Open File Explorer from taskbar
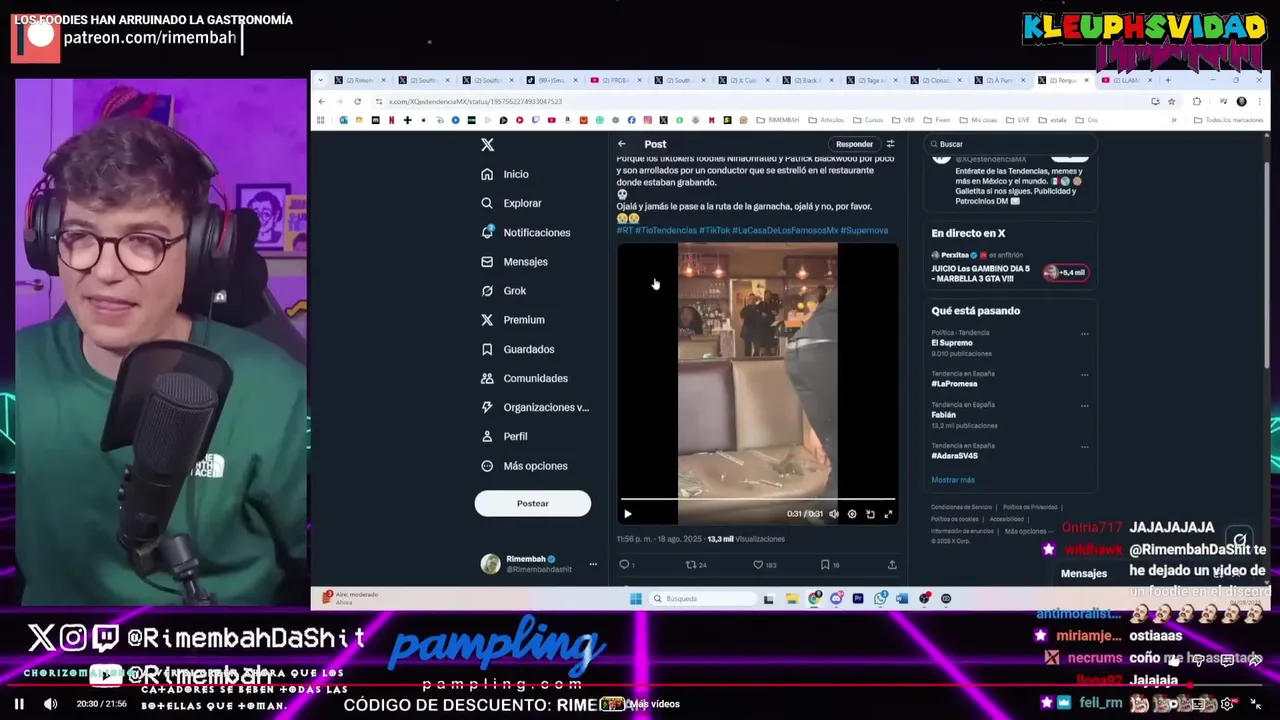Image resolution: width=1280 pixels, height=720 pixels. 792,599
